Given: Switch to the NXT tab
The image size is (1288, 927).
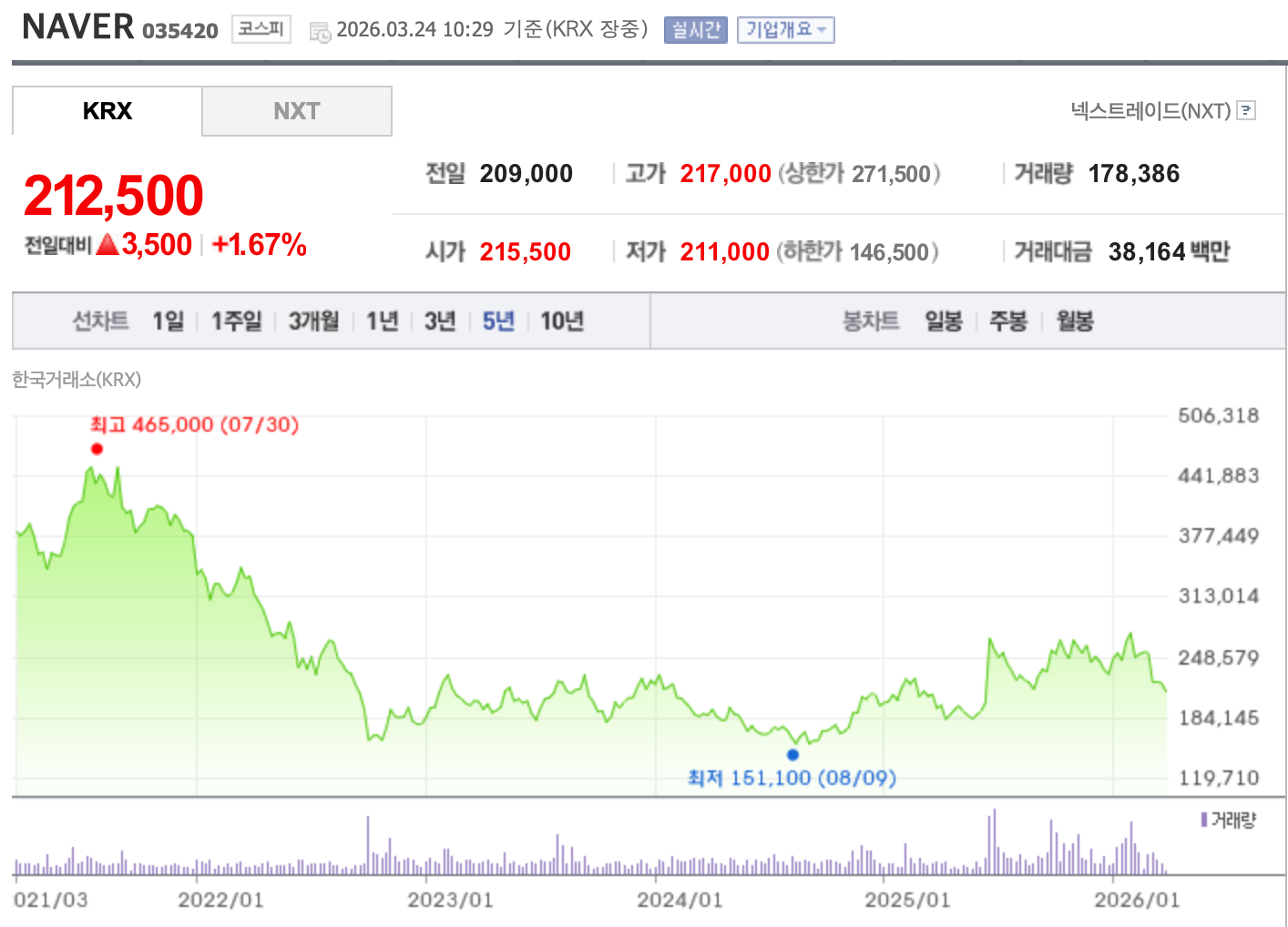Looking at the screenshot, I should (297, 110).
